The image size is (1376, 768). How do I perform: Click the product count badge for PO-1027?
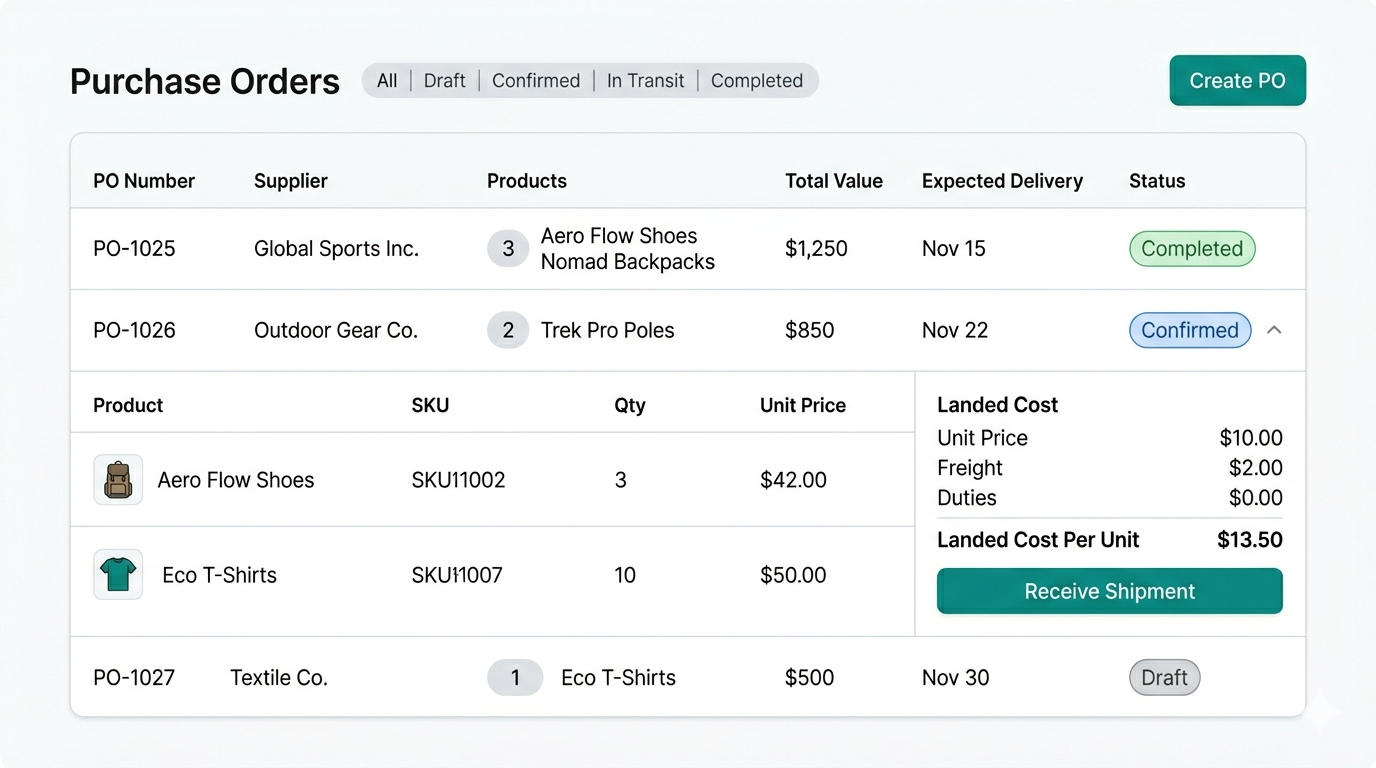click(x=515, y=678)
